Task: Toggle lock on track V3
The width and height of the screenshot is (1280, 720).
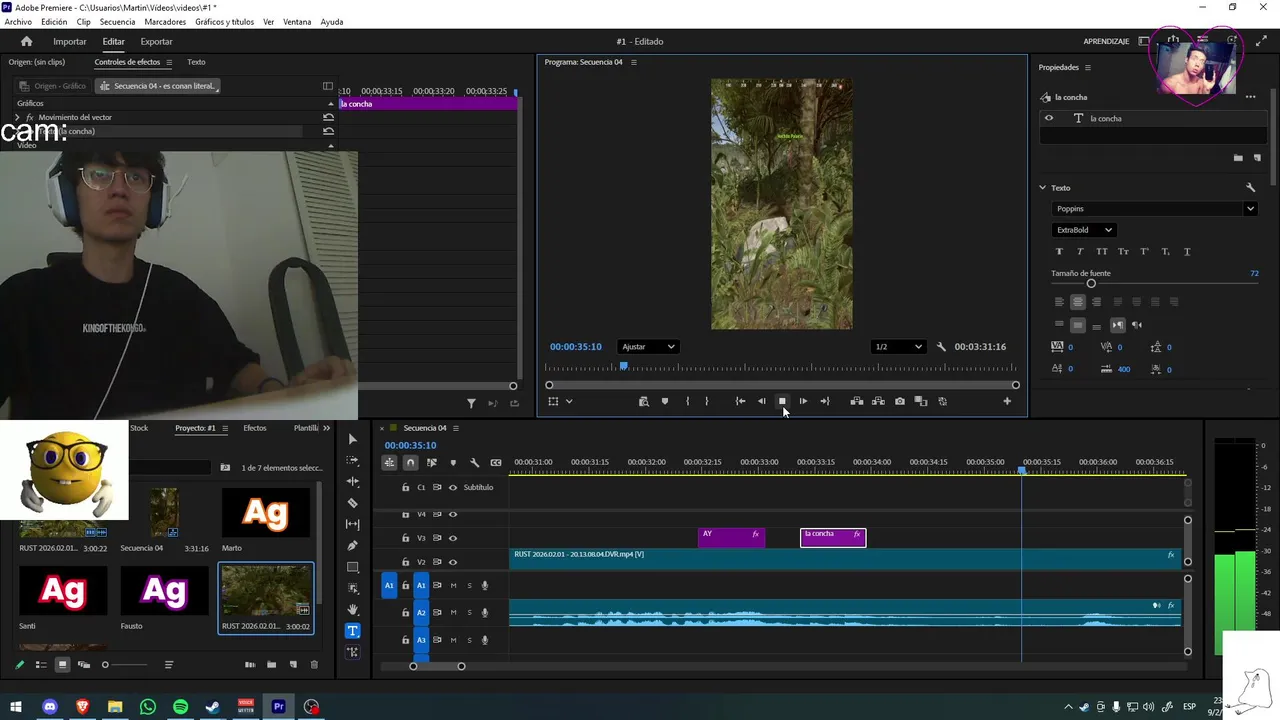Action: [405, 538]
